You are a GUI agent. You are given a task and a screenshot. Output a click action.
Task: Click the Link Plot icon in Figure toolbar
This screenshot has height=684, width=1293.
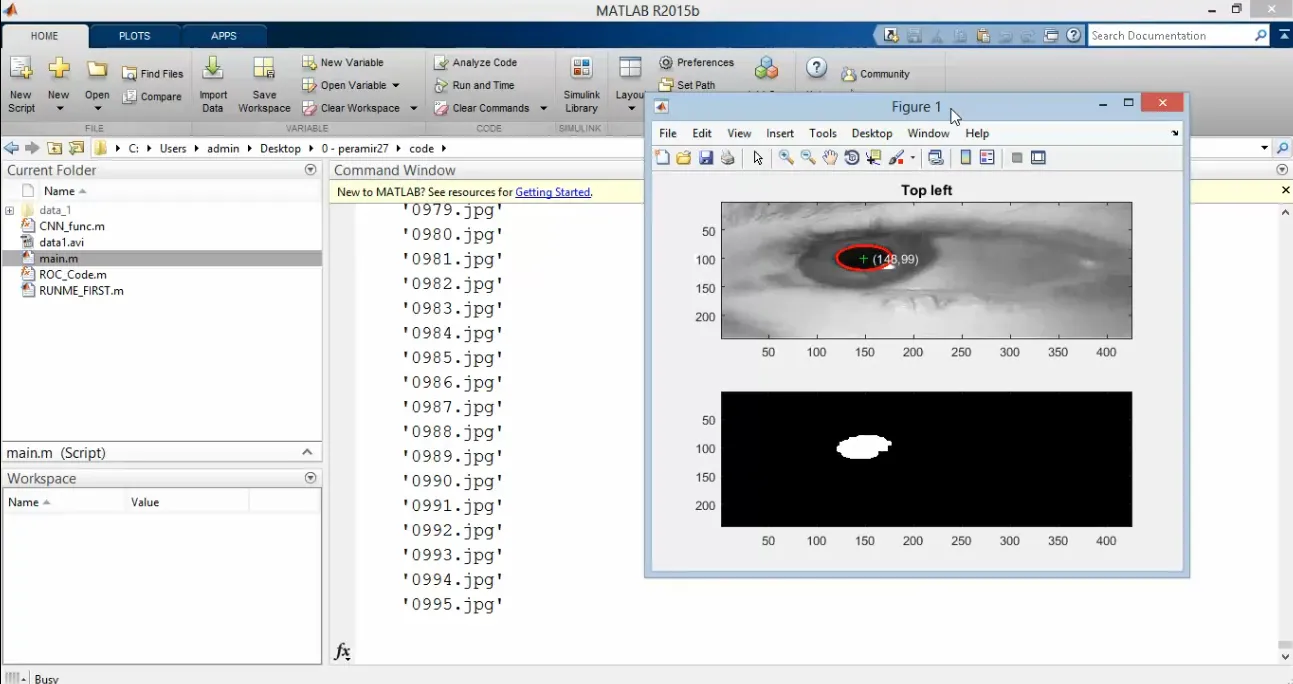[x=936, y=158]
